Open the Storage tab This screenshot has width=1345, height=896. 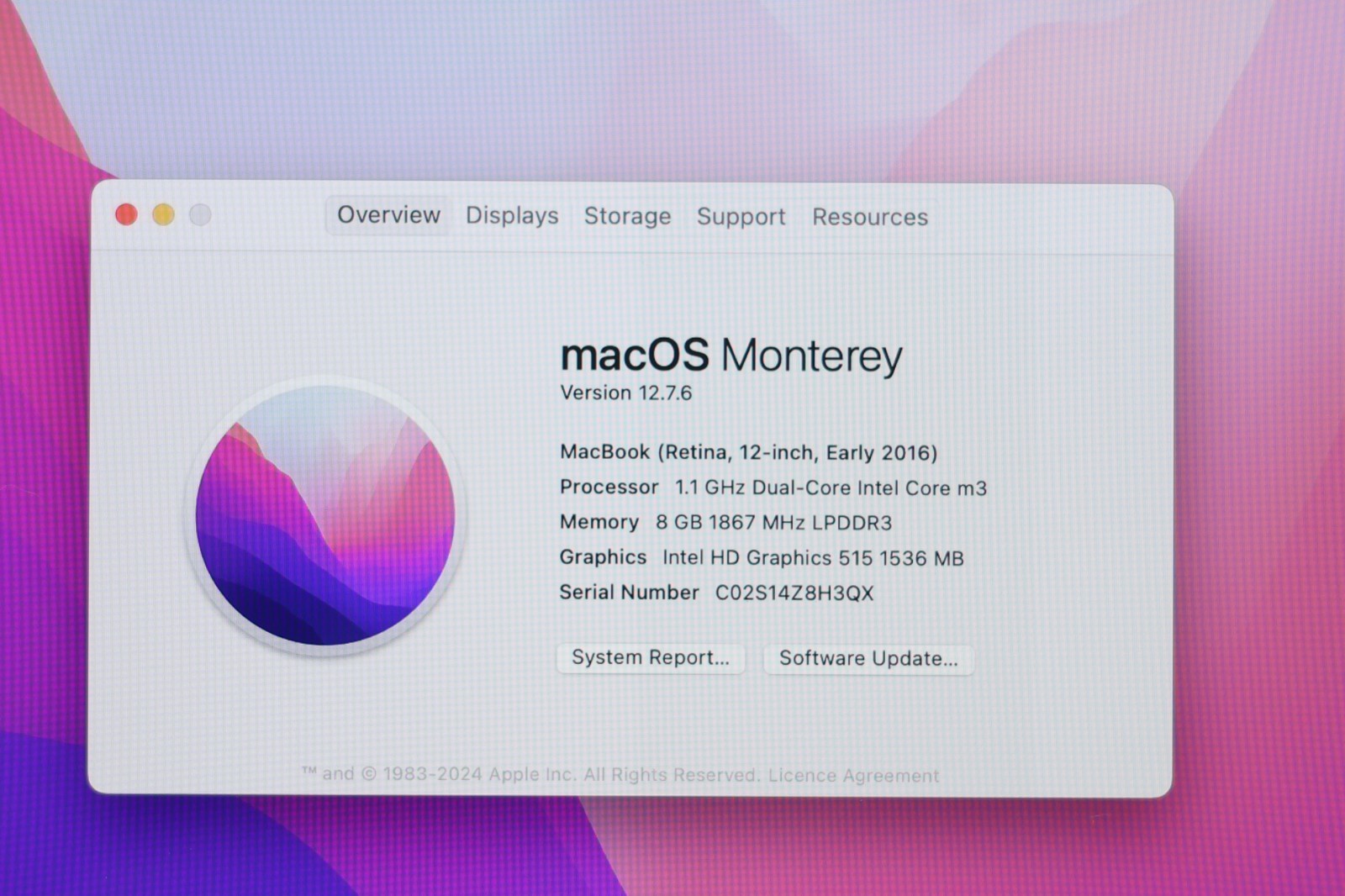coord(627,217)
